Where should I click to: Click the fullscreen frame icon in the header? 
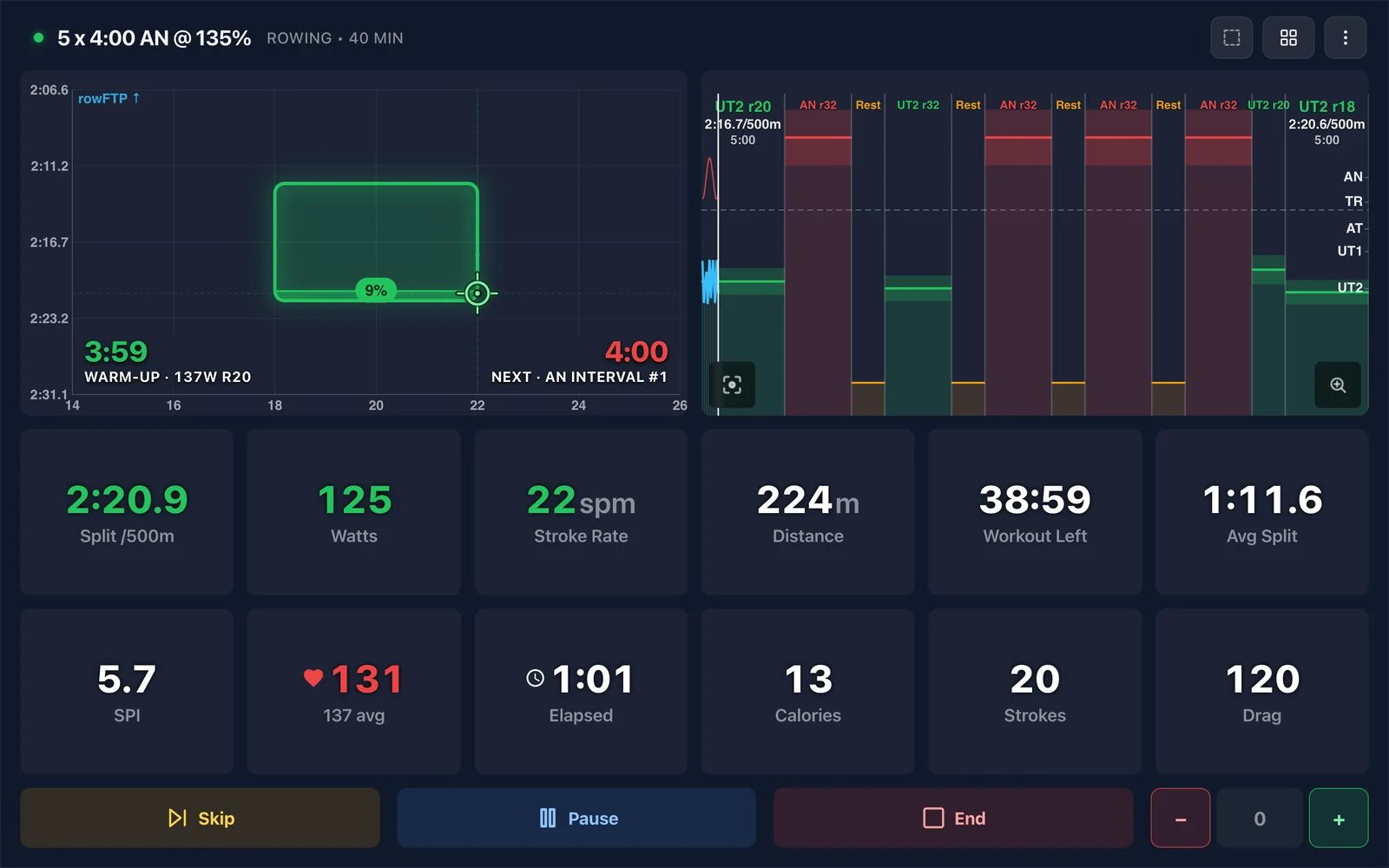tap(1231, 37)
